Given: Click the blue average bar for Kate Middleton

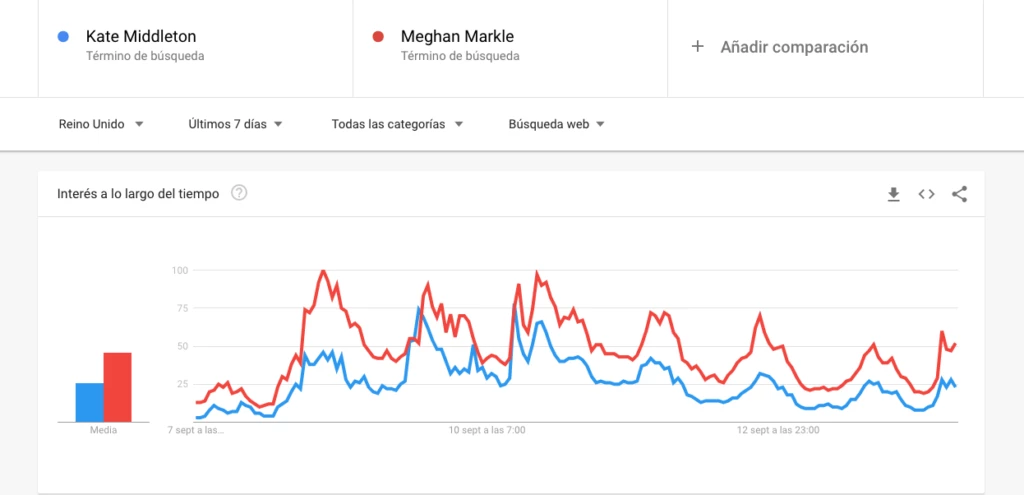Looking at the screenshot, I should pyautogui.click(x=89, y=402).
